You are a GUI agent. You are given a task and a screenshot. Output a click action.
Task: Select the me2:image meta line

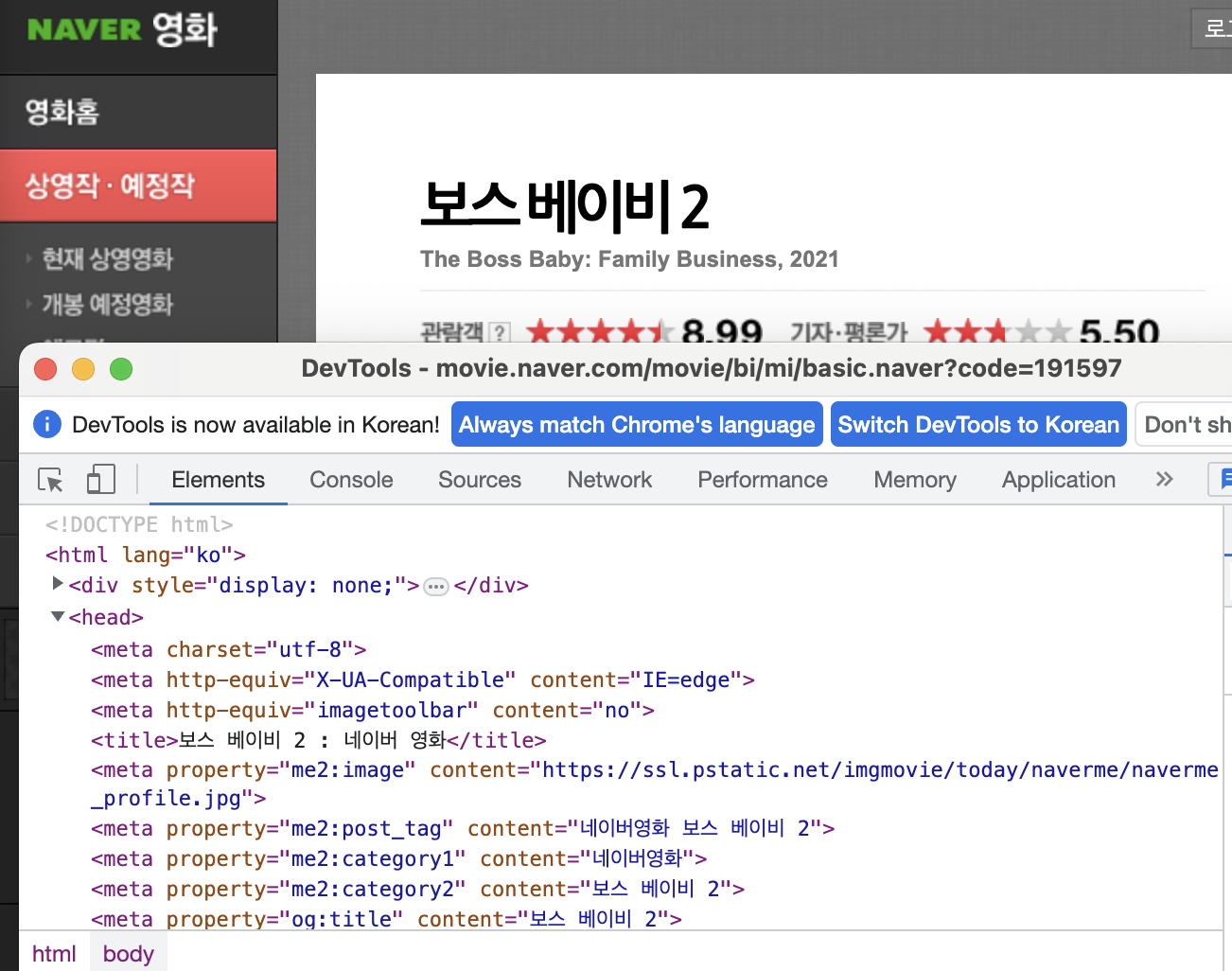(655, 784)
